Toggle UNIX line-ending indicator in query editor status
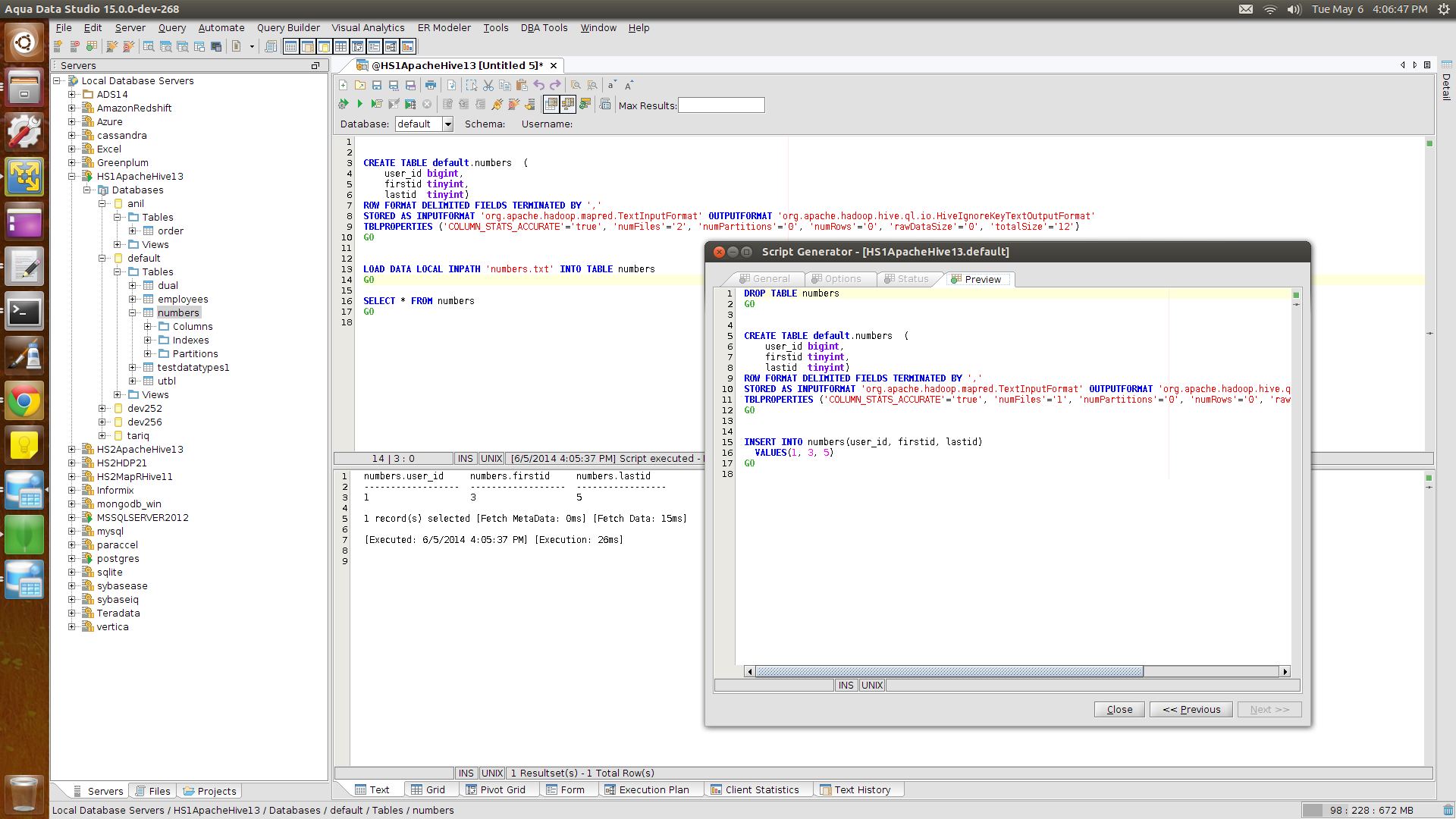Screen dimensions: 1456x819 (x=491, y=459)
